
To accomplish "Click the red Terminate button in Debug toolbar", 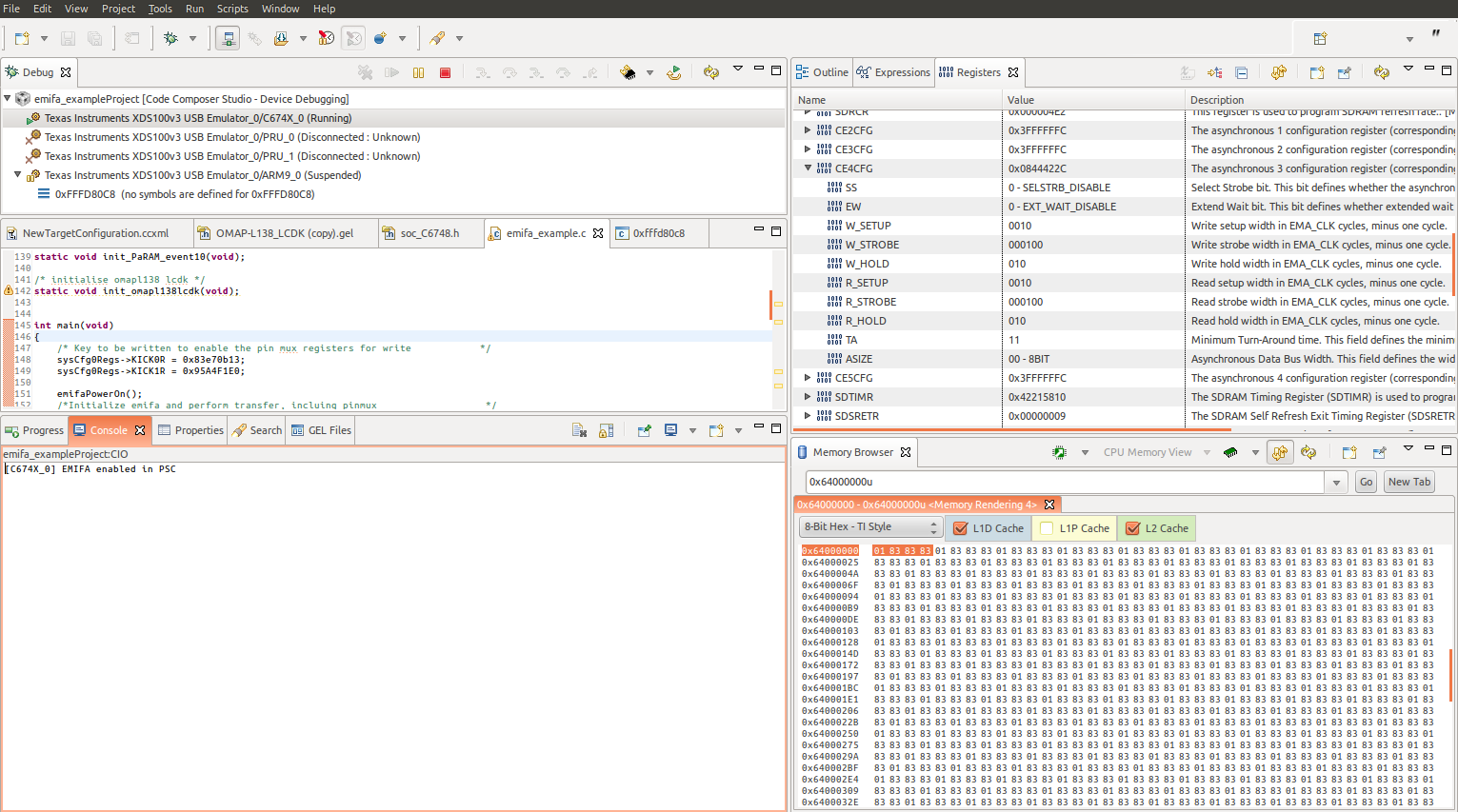I will click(445, 72).
